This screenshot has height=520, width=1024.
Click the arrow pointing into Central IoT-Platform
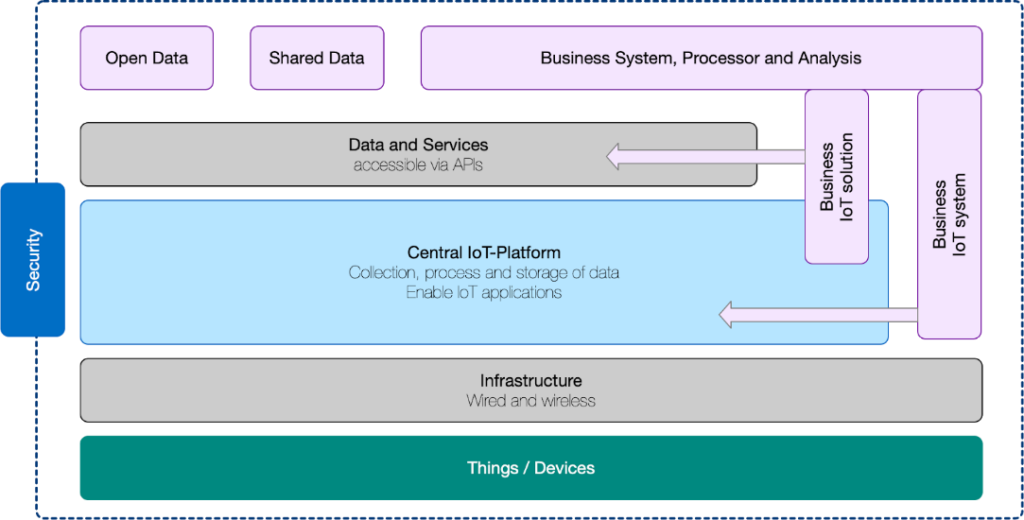[818, 315]
